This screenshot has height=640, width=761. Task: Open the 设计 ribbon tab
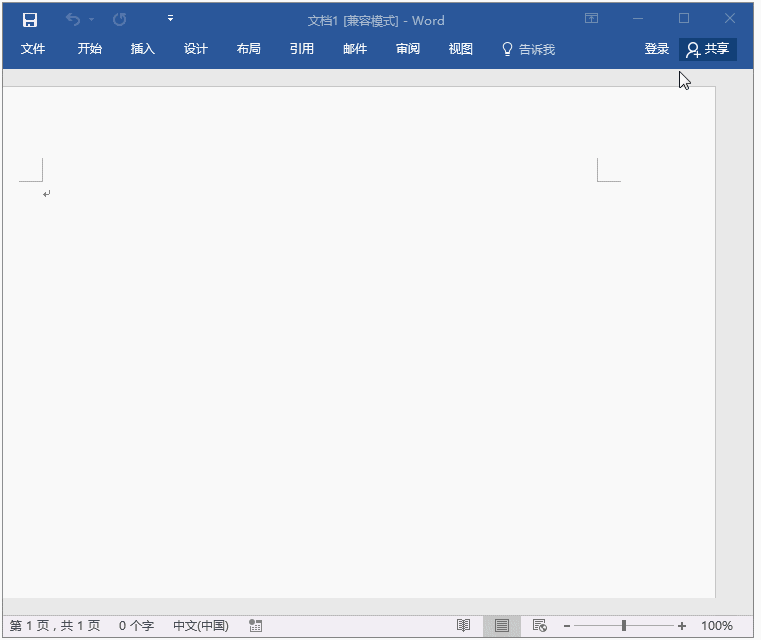(196, 49)
